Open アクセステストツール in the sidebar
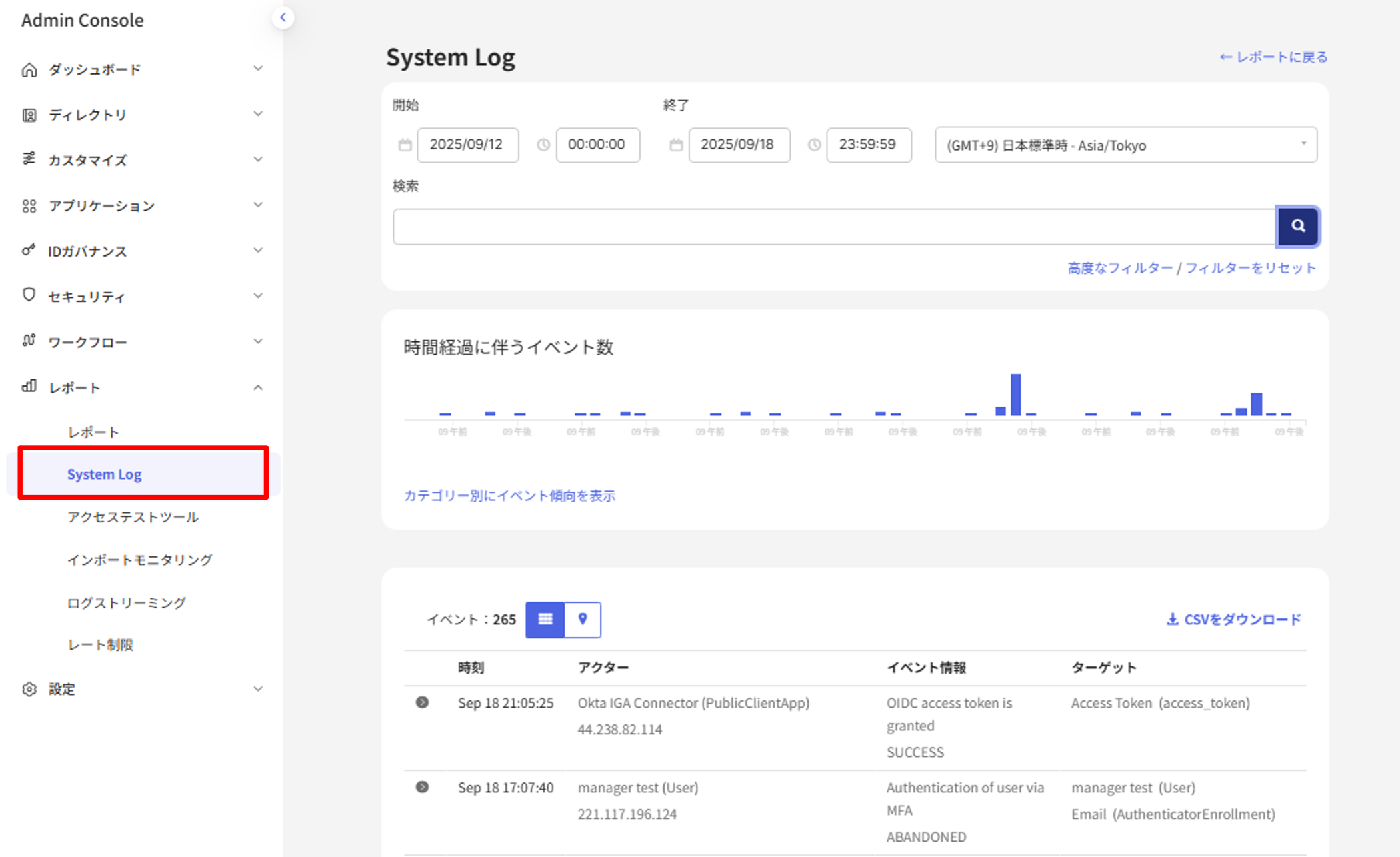Image resolution: width=1400 pixels, height=857 pixels. pos(133,517)
